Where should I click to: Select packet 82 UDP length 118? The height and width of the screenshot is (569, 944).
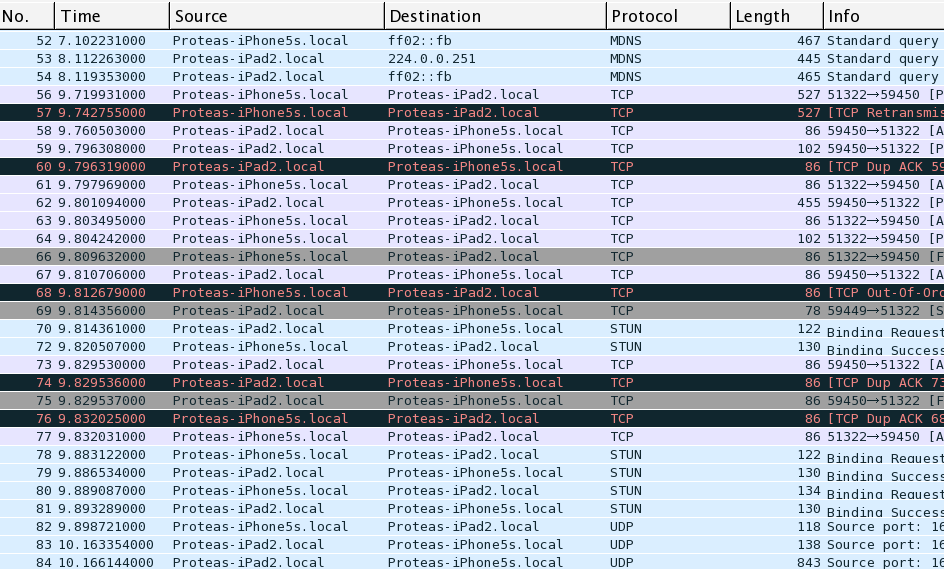click(472, 527)
